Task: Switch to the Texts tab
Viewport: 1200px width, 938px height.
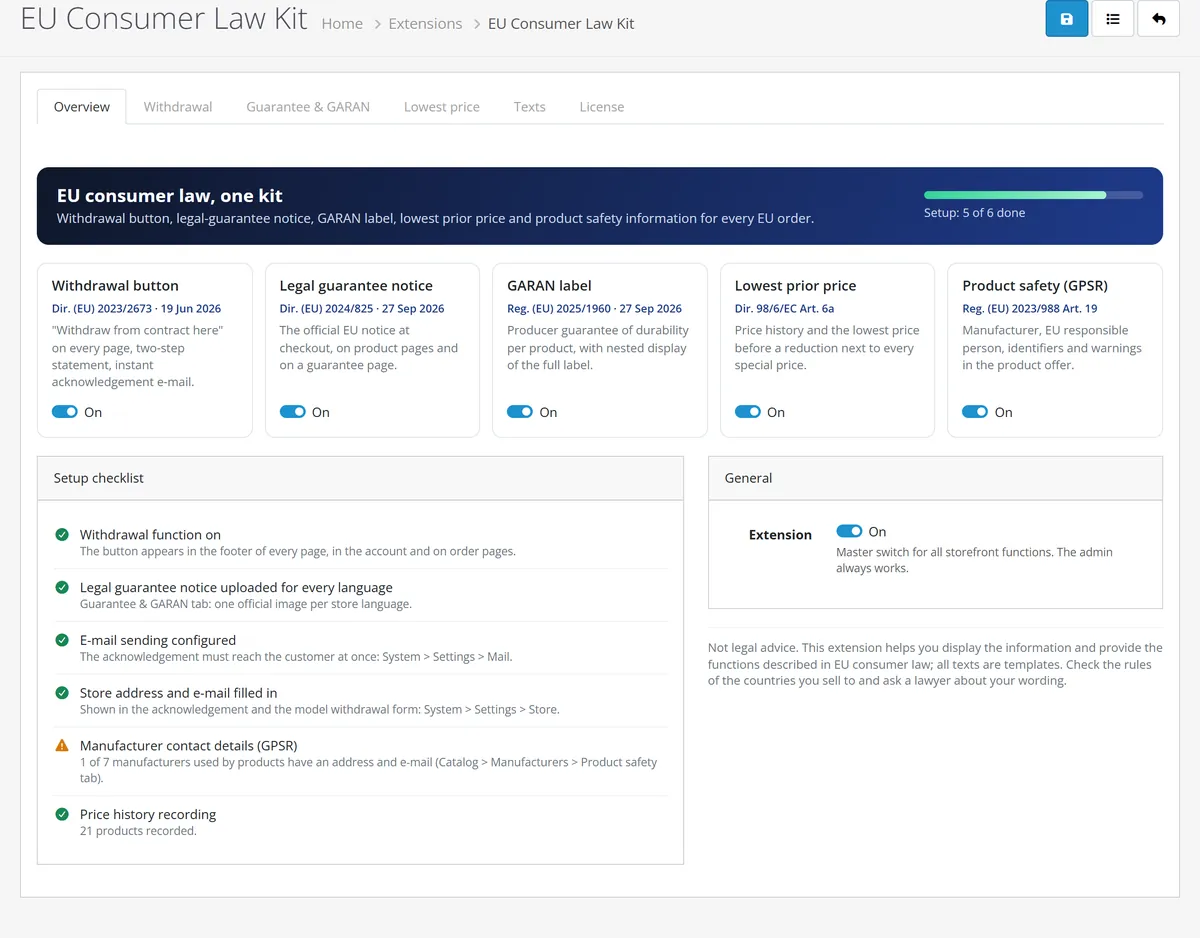Action: pos(530,107)
